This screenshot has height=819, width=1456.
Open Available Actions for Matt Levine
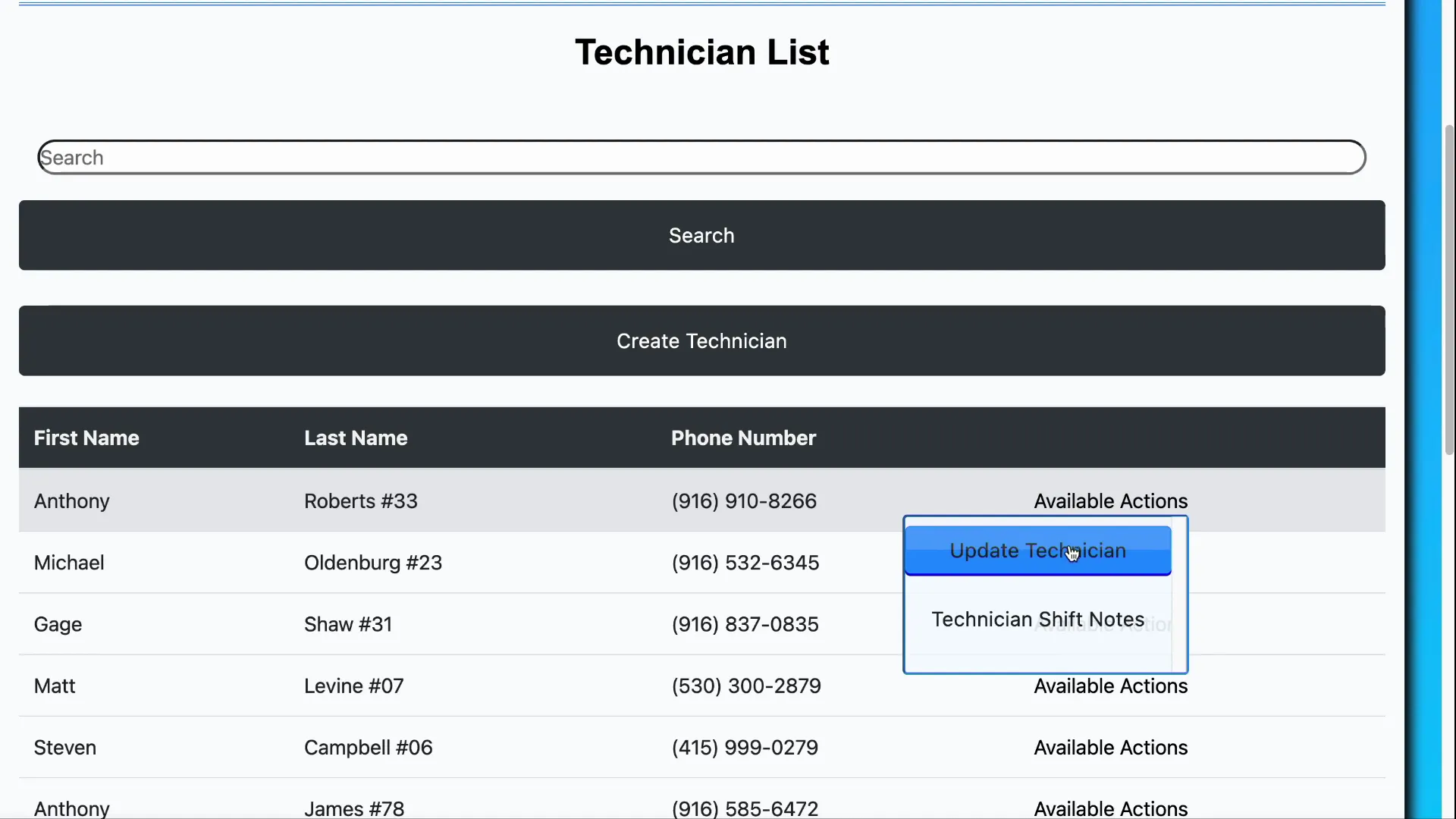coord(1110,686)
